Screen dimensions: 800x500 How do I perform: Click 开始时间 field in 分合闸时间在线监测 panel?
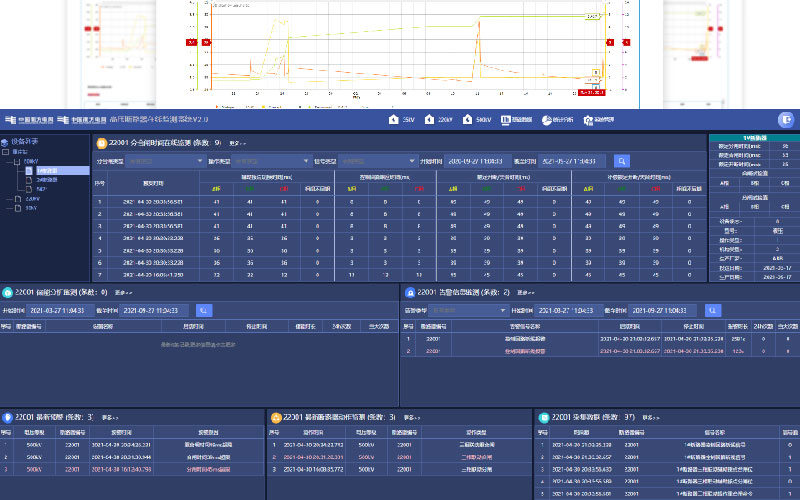click(x=474, y=160)
